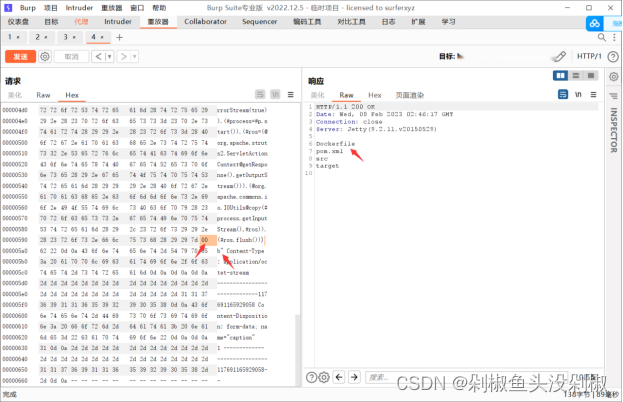Switch to the 目标 Target tab
Image resolution: width=623 pixels, height=402 pixels.
[x=51, y=21]
